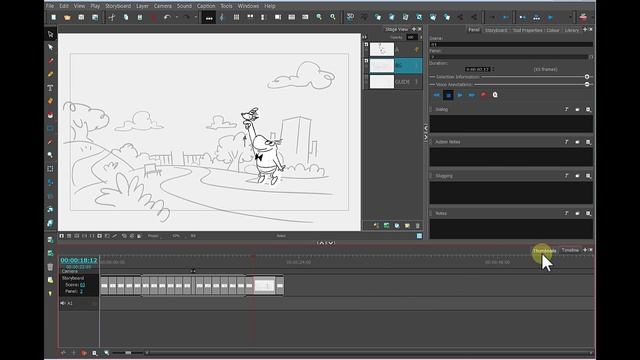Open the Camera menu
Viewport: 640px width, 360px height.
[162, 6]
